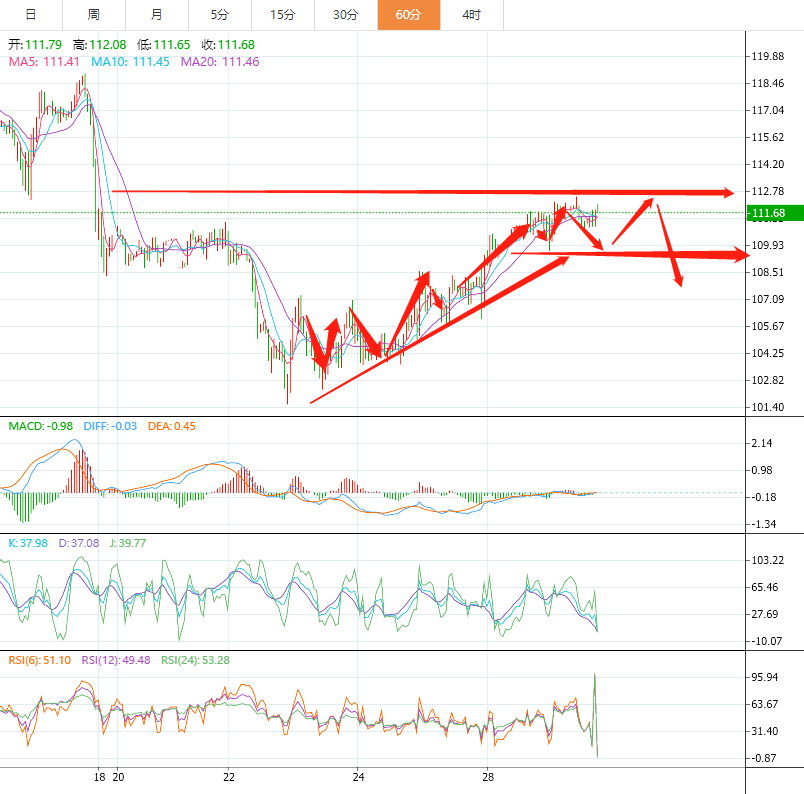This screenshot has height=794, width=804.
Task: Click the J: 39.77 KDJ label
Action: (128, 543)
